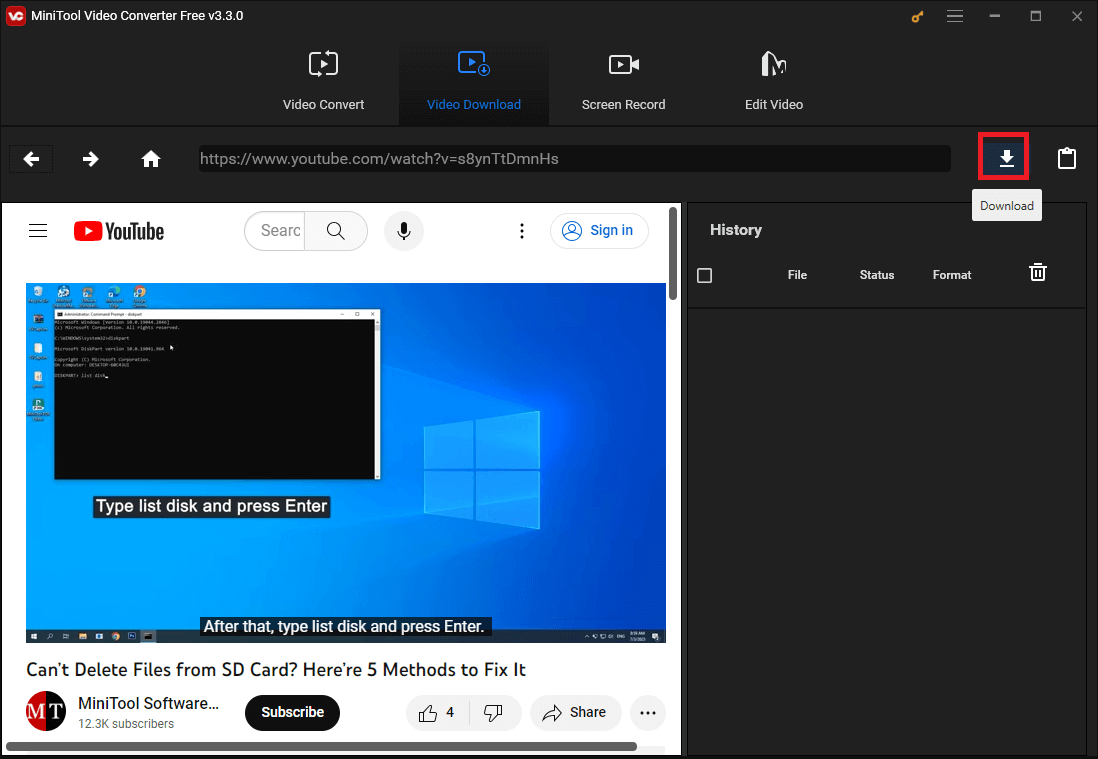Image resolution: width=1098 pixels, height=759 pixels.
Task: Click the Subscribe button
Action: coord(292,712)
